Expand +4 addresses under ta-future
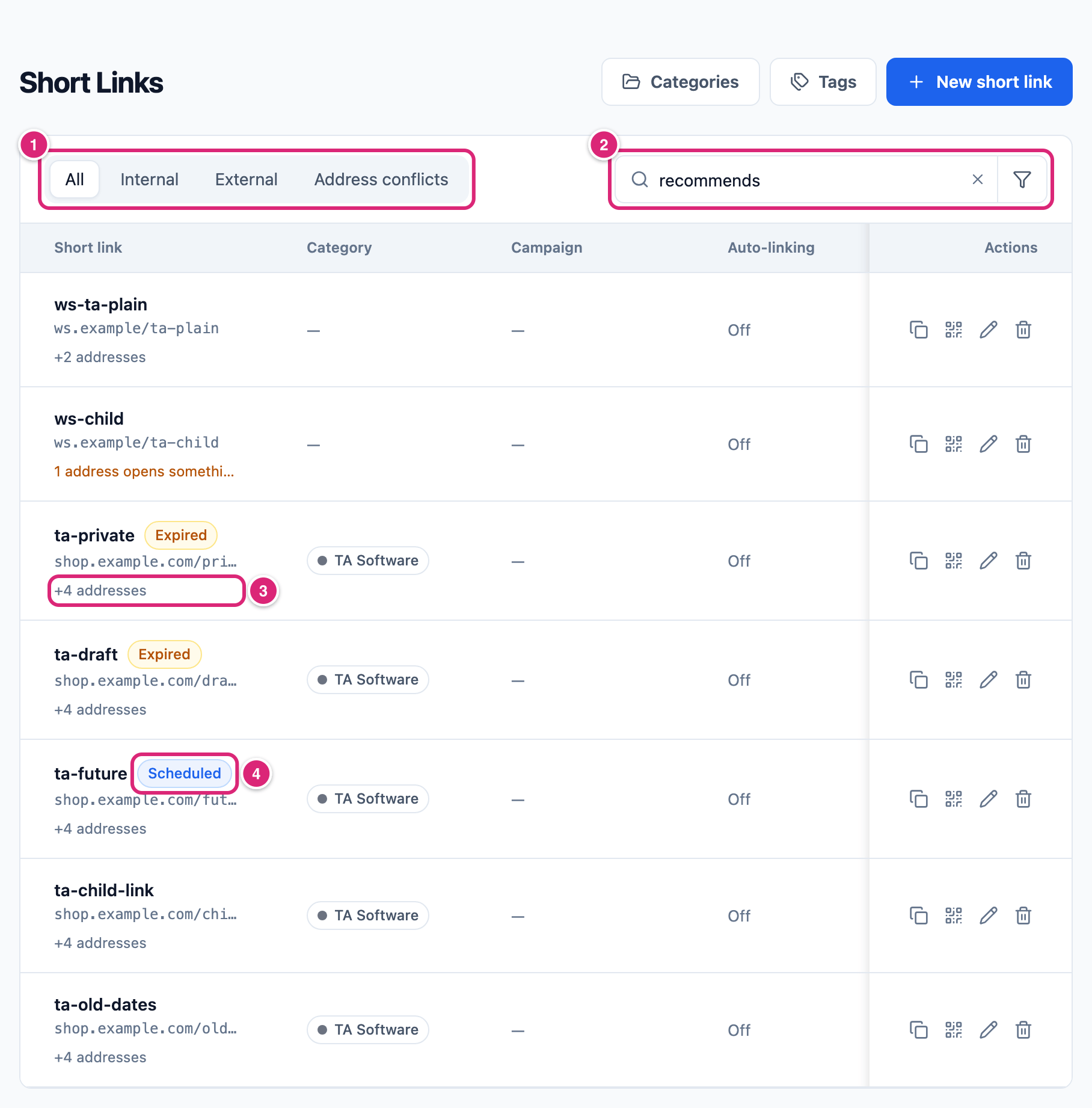This screenshot has width=1092, height=1108. 100,829
